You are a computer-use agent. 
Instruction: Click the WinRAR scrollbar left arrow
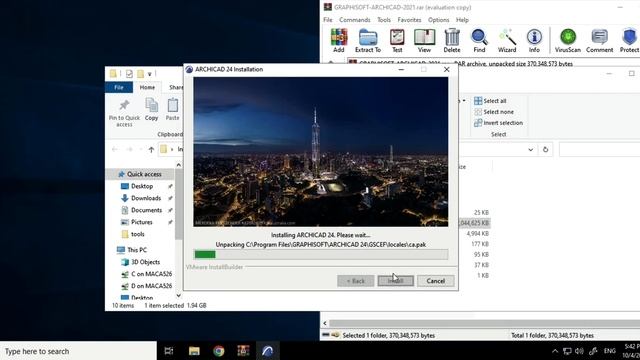[325, 323]
